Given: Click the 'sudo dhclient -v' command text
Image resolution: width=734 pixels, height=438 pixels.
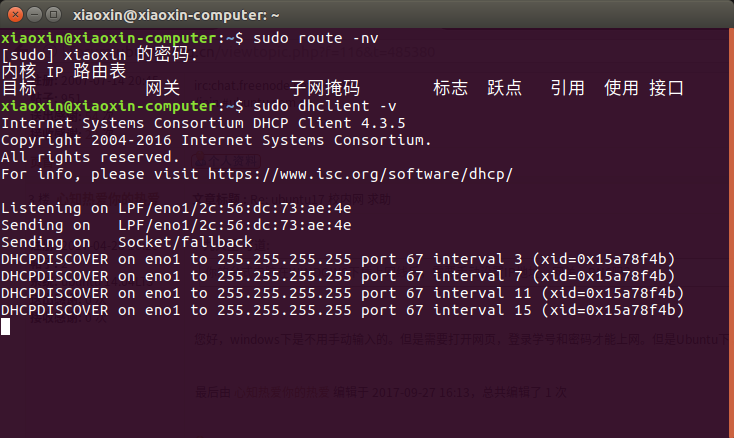Looking at the screenshot, I should 325,106.
